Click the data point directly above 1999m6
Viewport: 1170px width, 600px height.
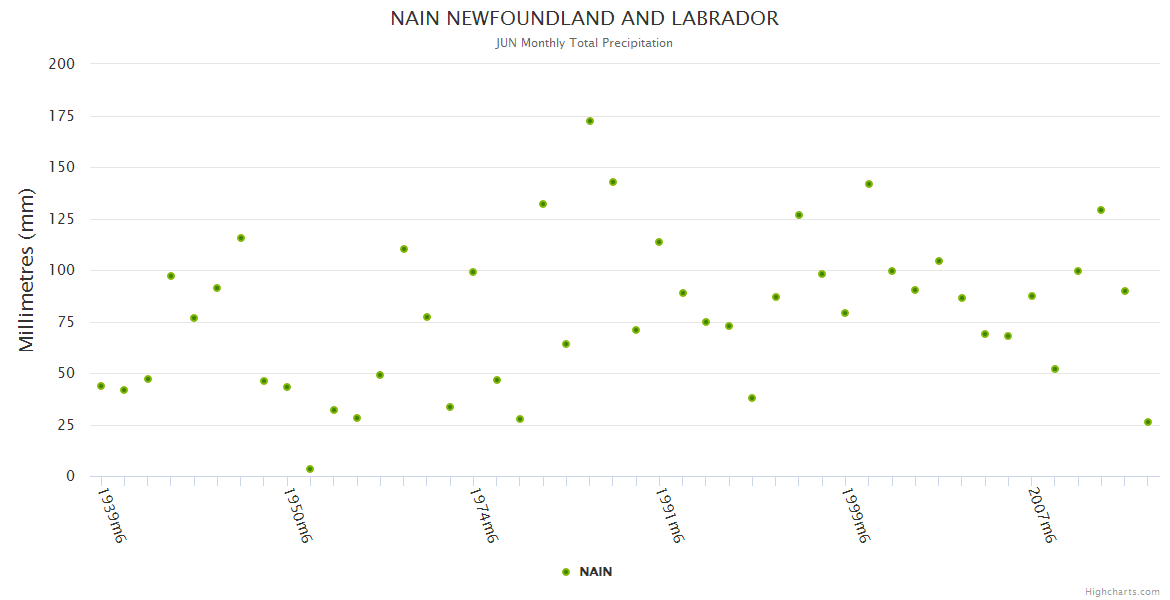[x=845, y=313]
